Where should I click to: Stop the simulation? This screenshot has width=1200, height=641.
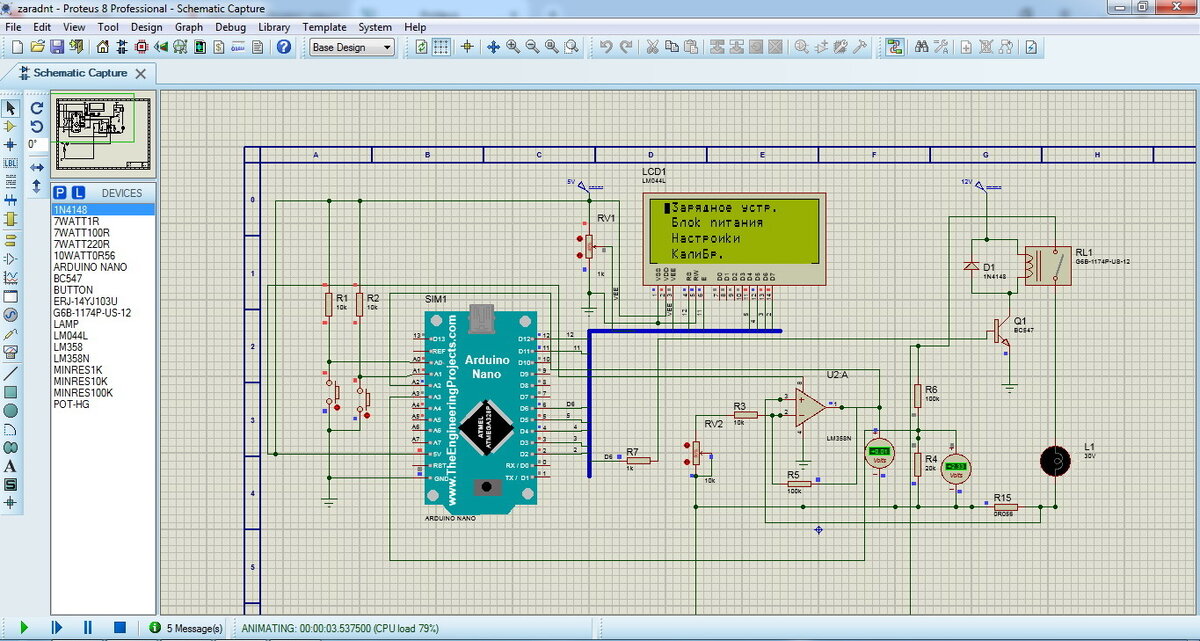[119, 627]
